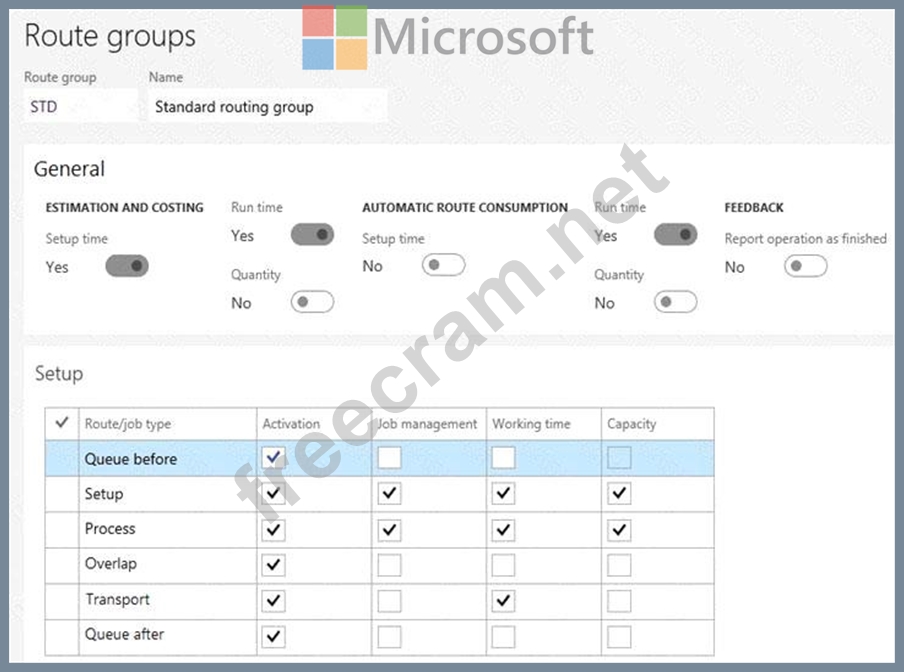
Task: Uncheck Working time in the Process row
Action: (503, 530)
